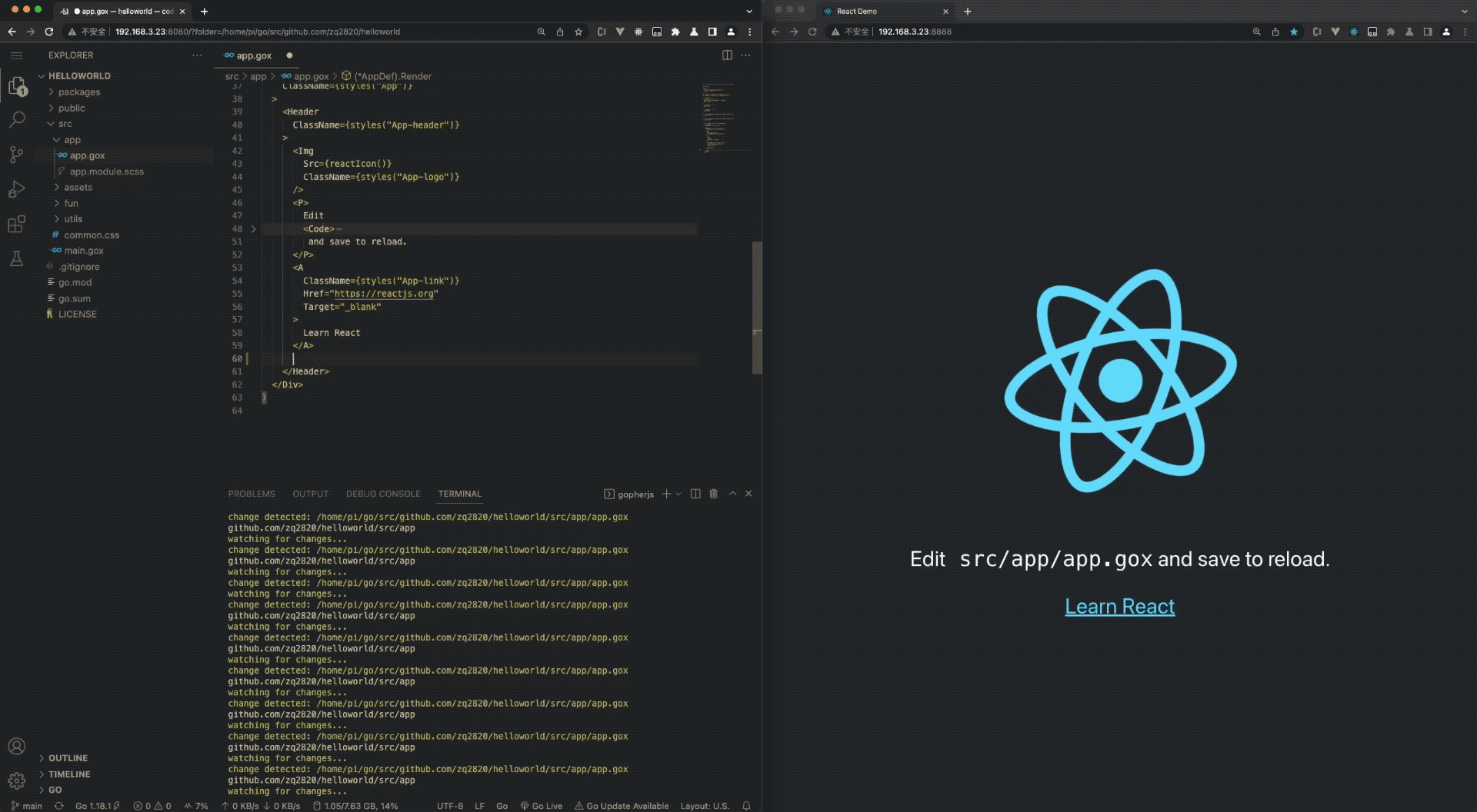
Task: Unfold the collapsed Code block at line 48
Action: 254,229
